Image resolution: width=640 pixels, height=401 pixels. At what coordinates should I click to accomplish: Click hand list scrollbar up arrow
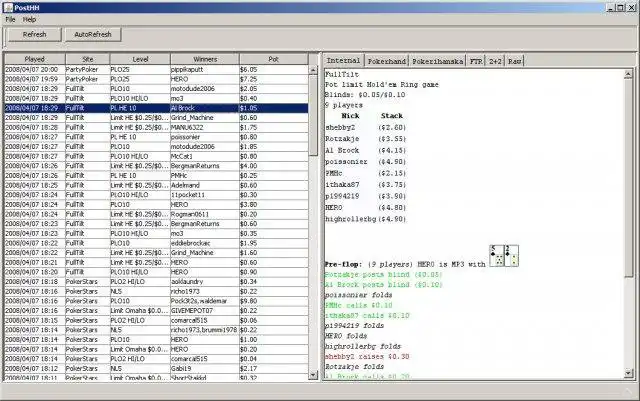[x=313, y=70]
